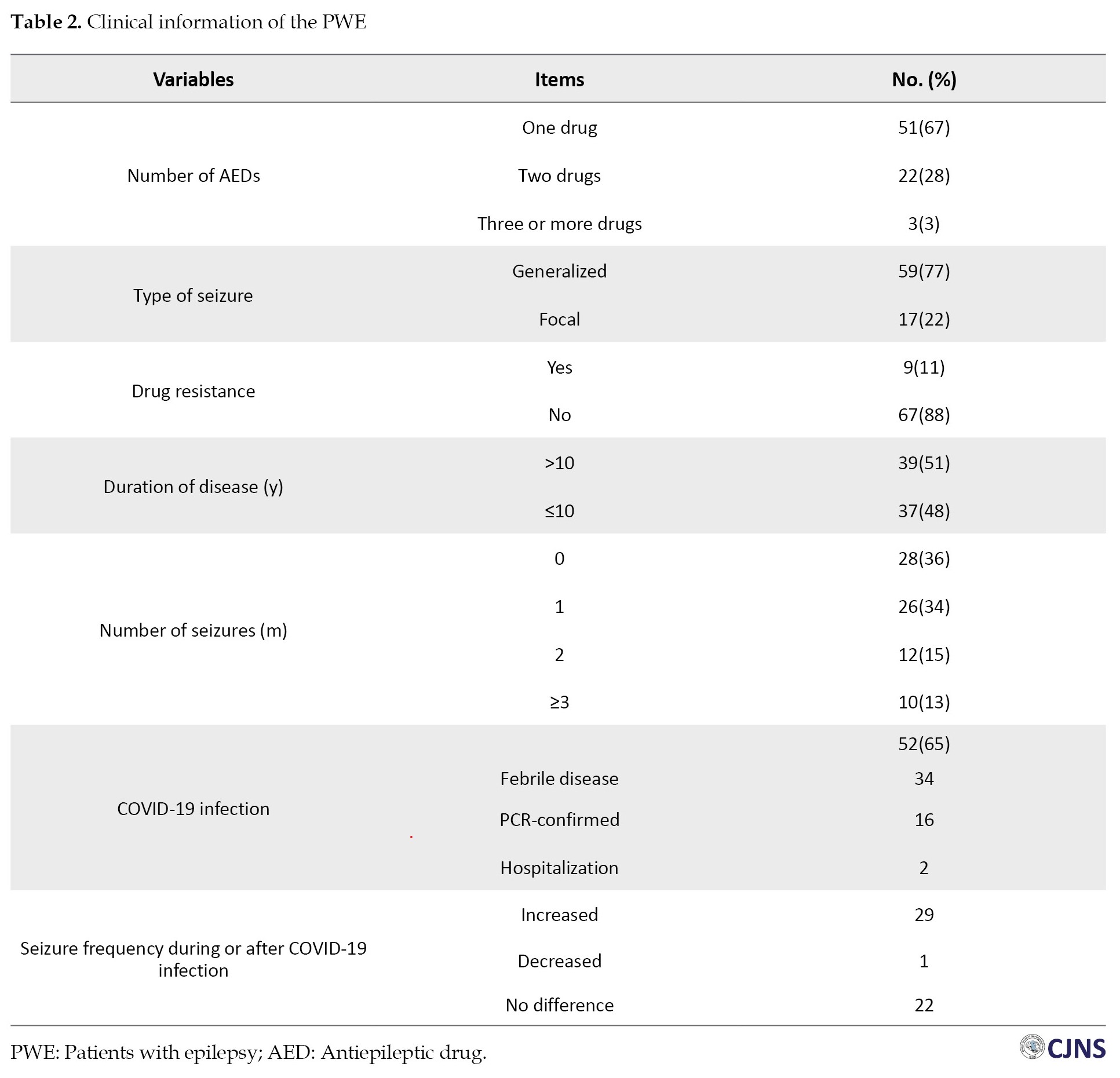Select the Generalized seizure item

tap(559, 271)
